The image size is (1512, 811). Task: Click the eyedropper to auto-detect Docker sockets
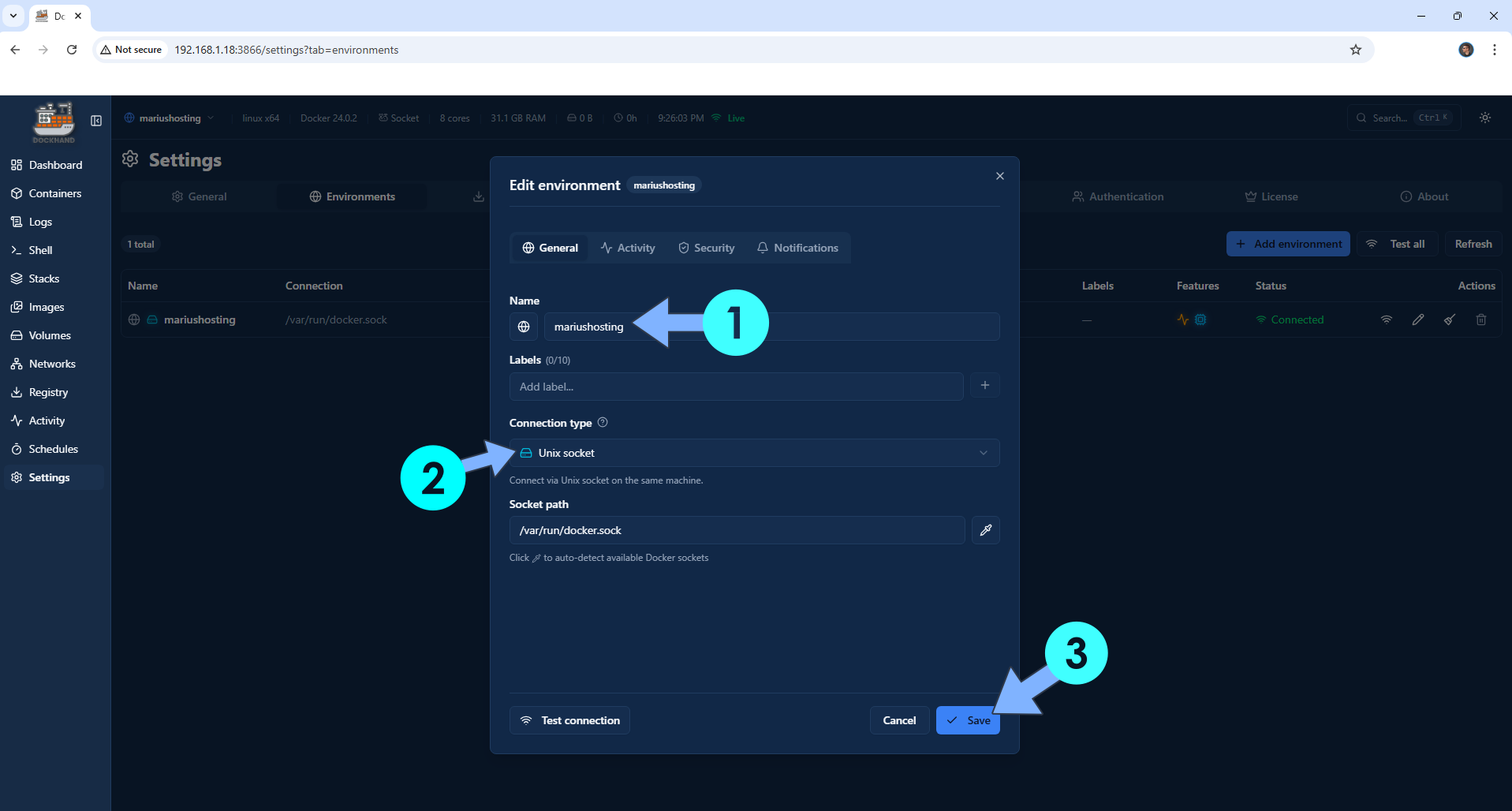[985, 529]
